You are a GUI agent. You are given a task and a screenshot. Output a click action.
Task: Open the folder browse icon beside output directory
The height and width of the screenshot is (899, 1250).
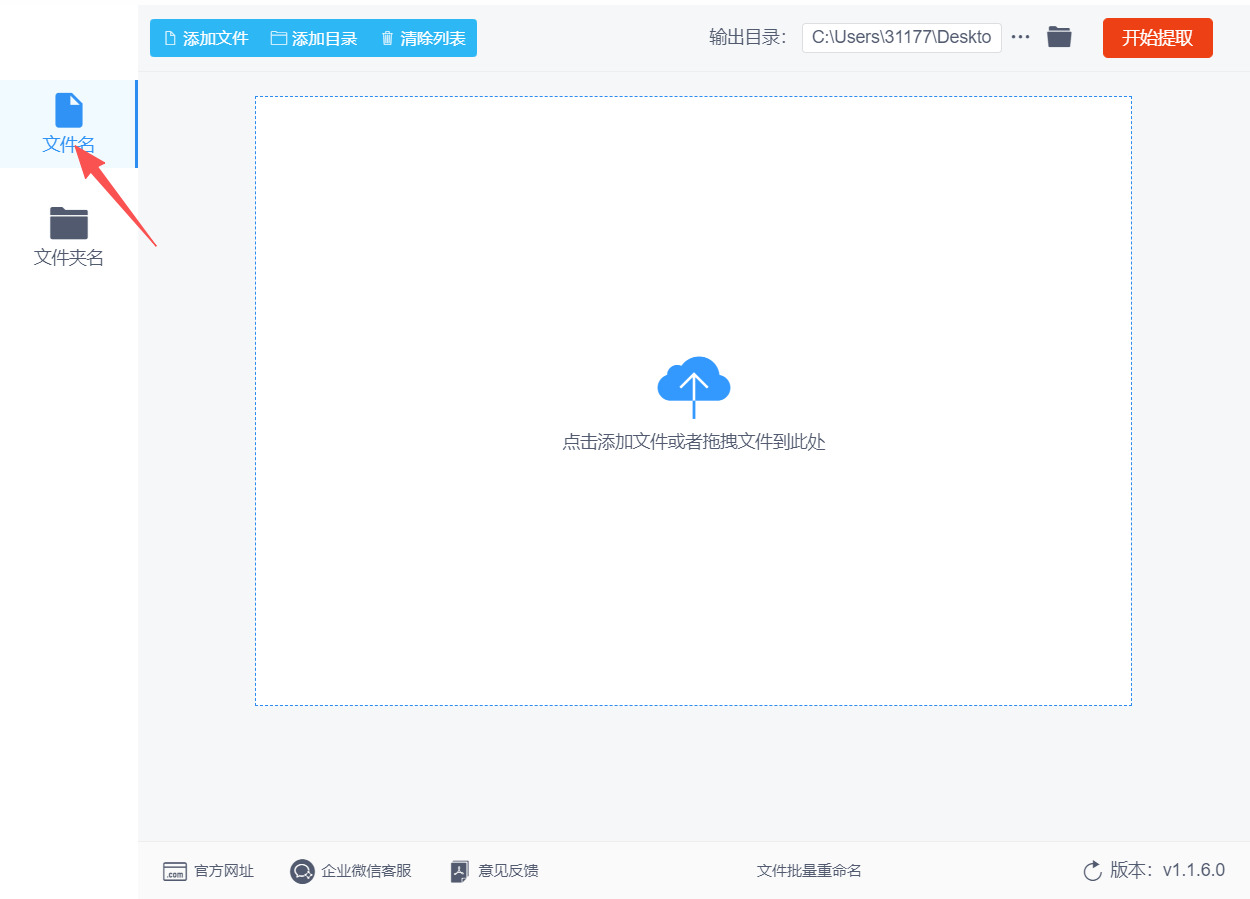(1059, 37)
